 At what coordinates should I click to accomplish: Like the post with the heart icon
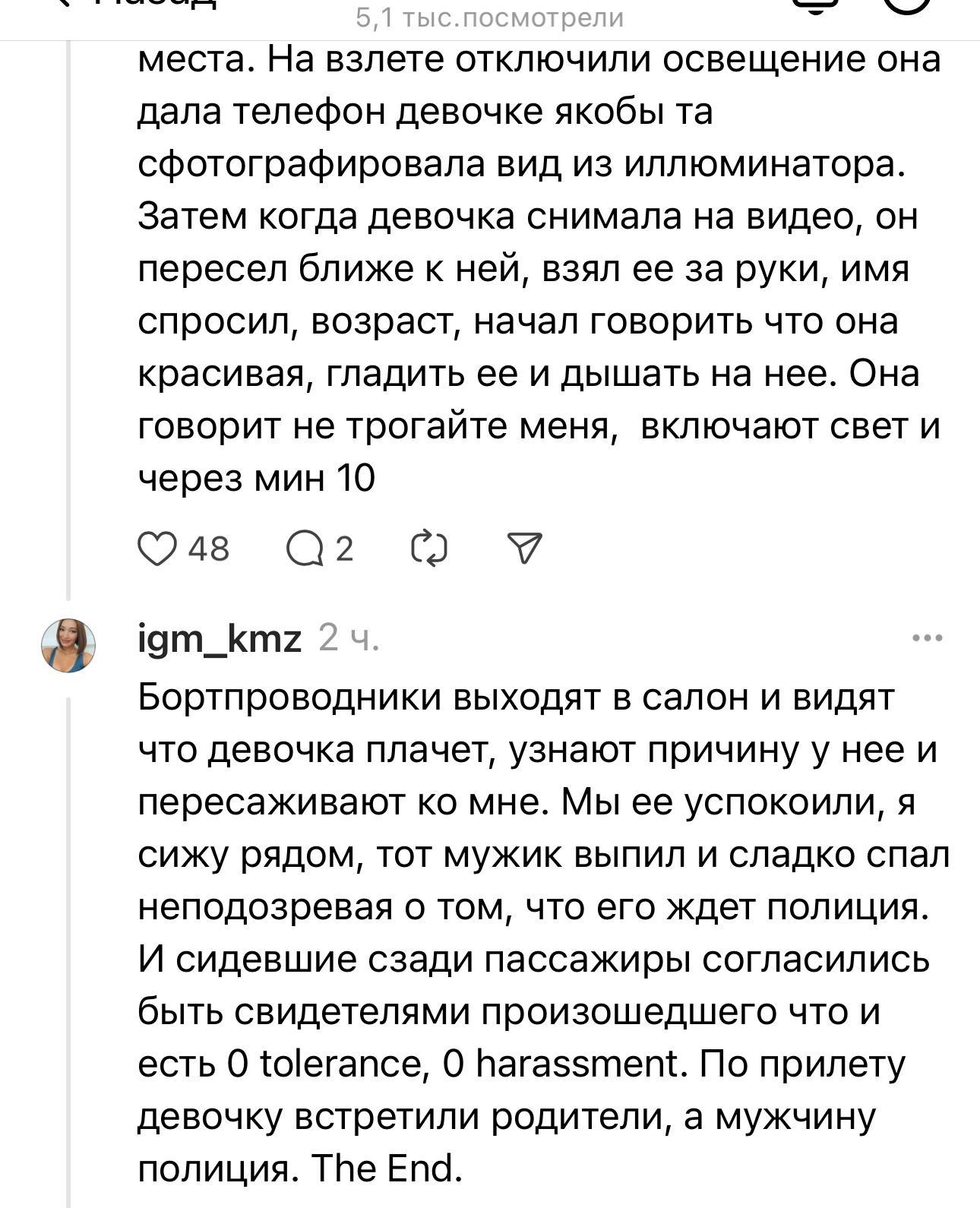[156, 549]
